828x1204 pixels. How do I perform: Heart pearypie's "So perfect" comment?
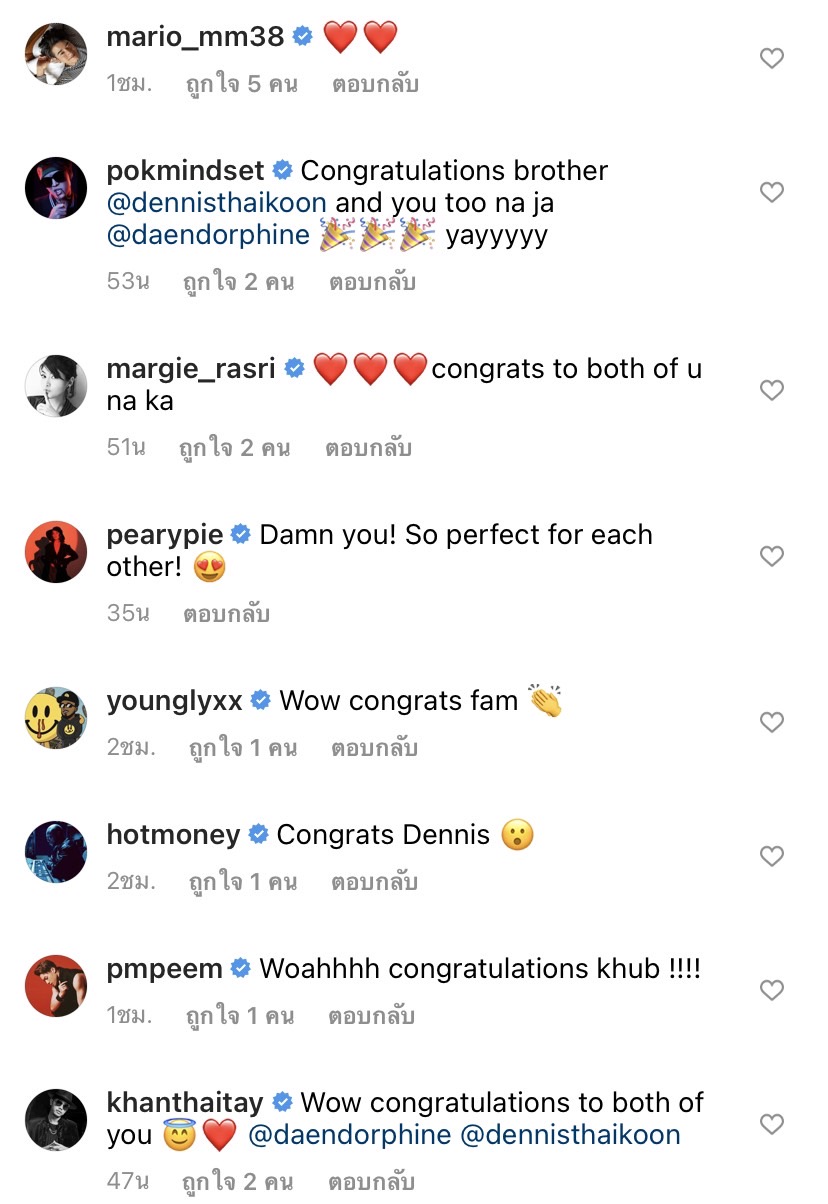tap(771, 556)
